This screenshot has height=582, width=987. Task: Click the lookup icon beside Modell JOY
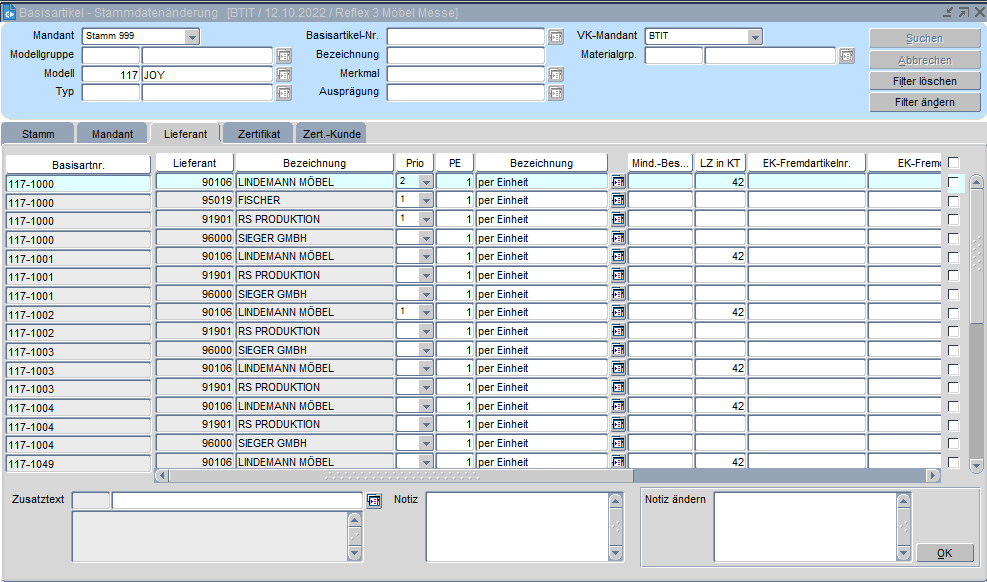(x=284, y=74)
